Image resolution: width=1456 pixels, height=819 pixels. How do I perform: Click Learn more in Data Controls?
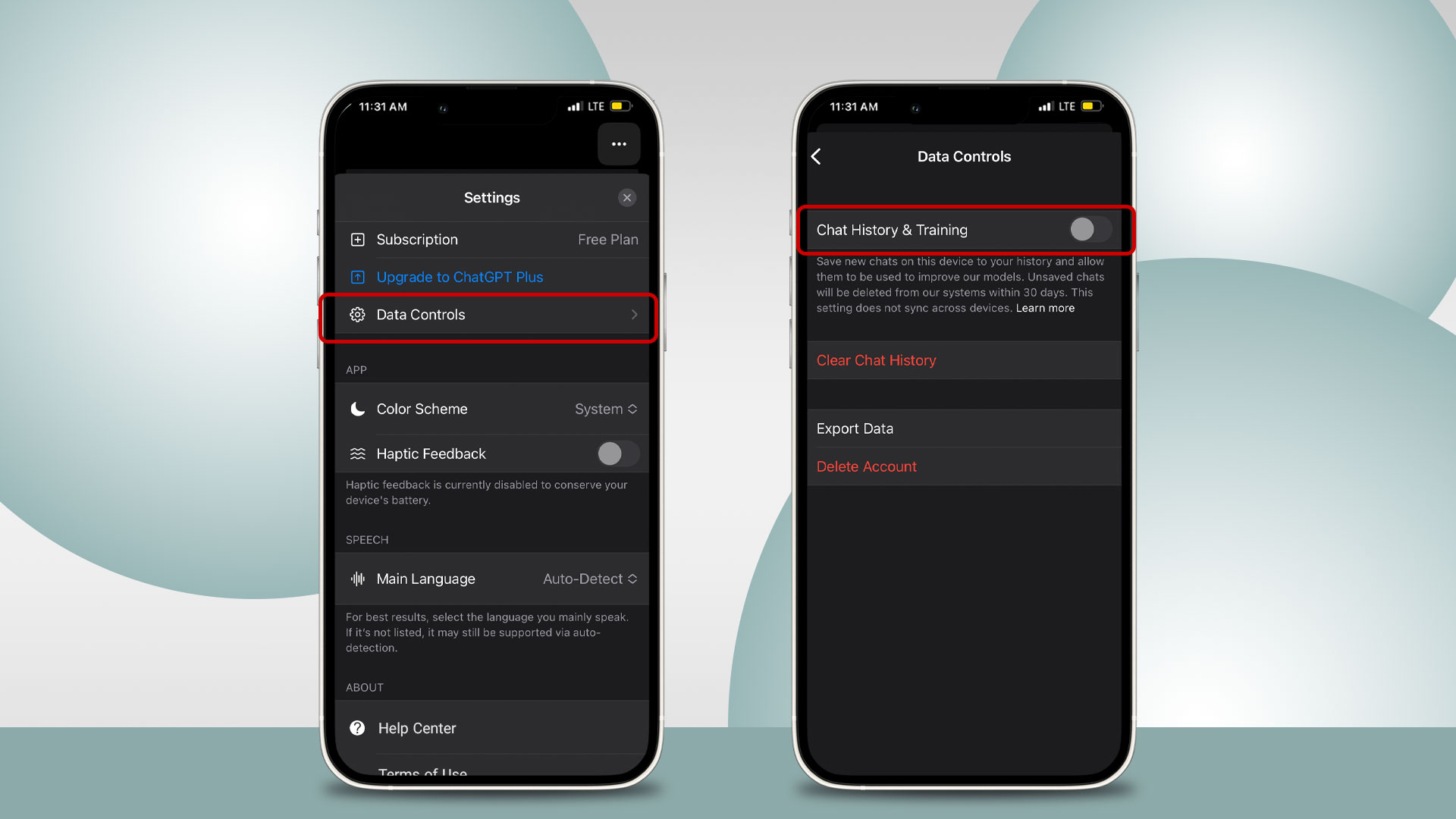[1046, 308]
